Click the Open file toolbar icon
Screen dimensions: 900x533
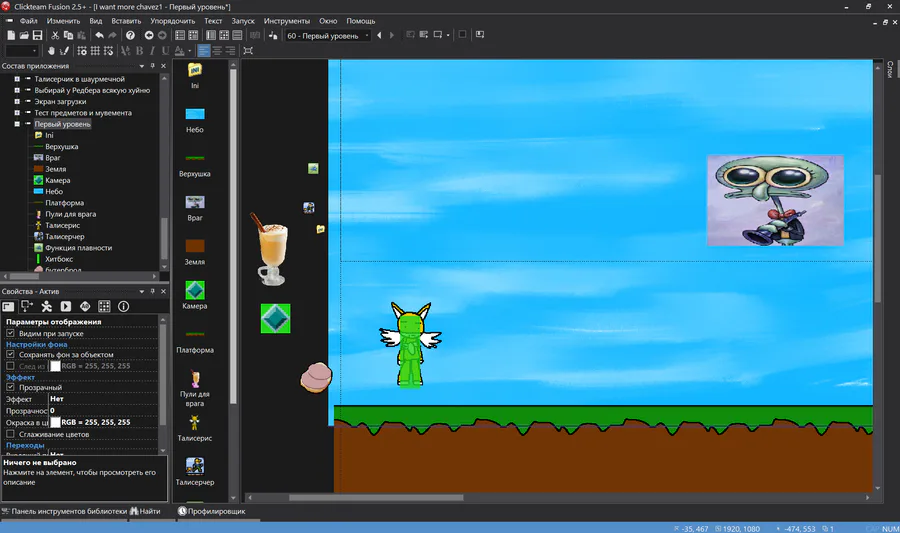[24, 36]
